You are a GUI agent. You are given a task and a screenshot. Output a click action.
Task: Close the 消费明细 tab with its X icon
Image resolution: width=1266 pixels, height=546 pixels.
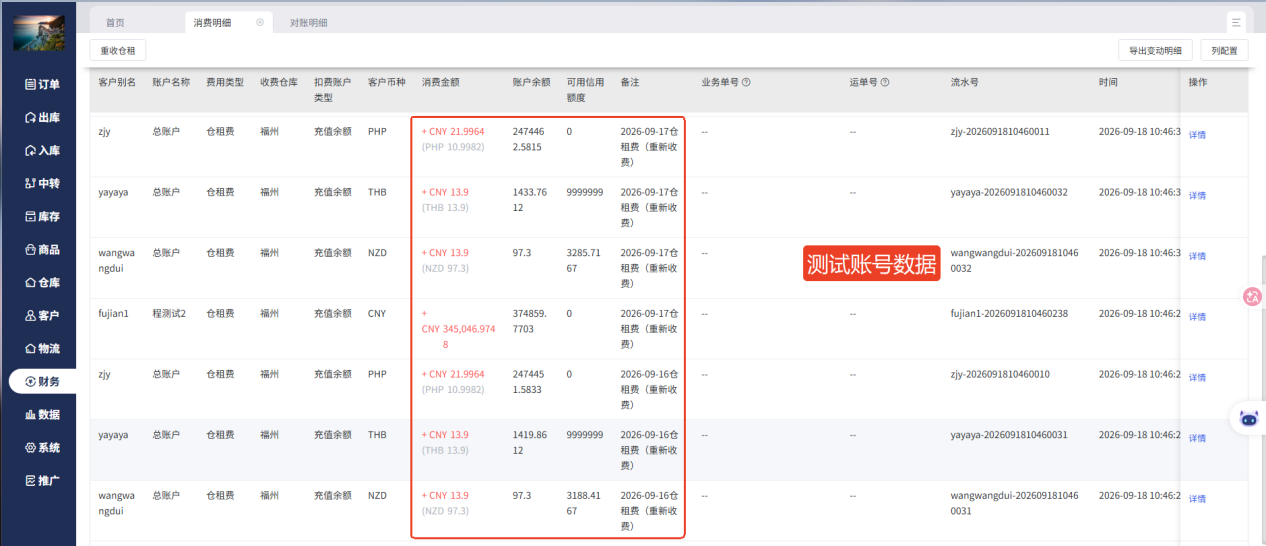pos(260,22)
